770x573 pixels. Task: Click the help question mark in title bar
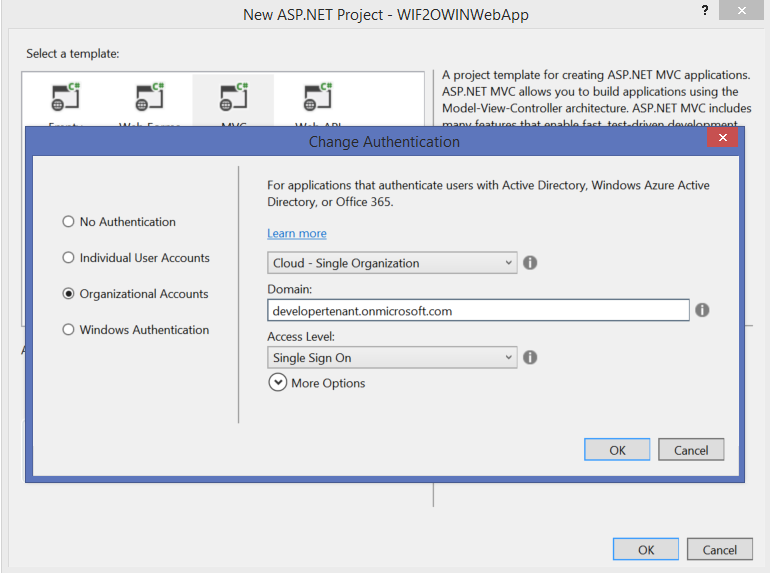pos(705,10)
